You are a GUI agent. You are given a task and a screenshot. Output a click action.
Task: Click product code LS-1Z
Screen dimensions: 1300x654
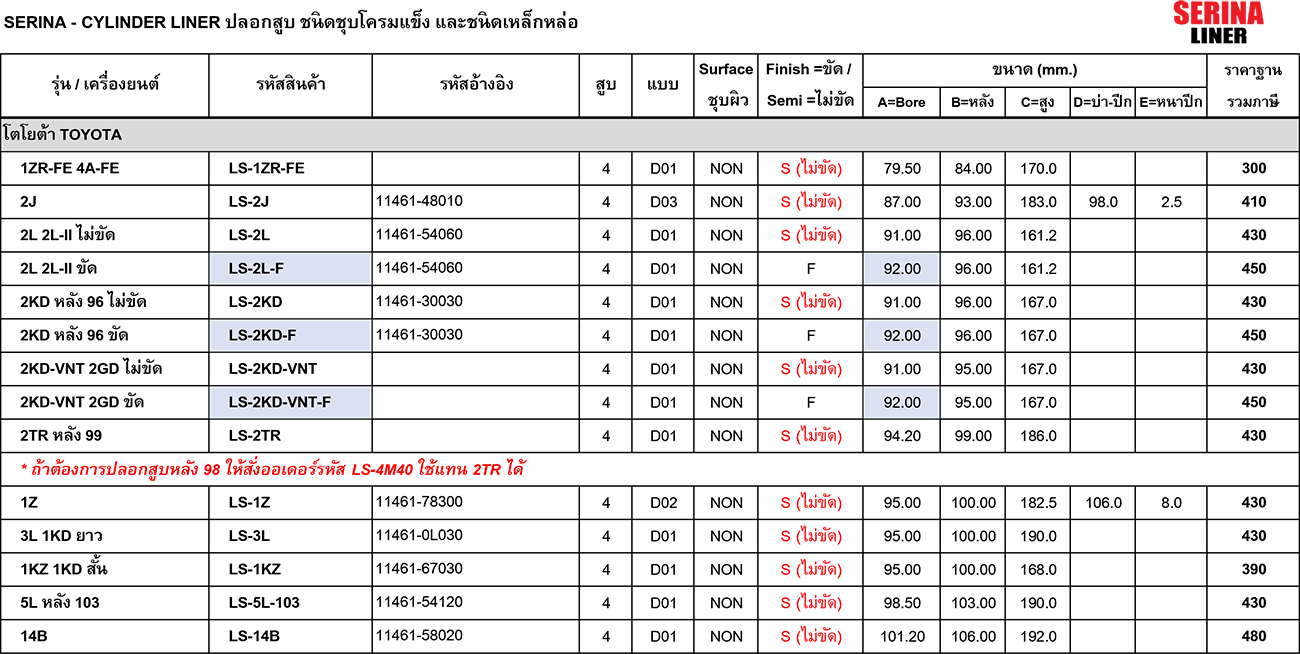click(249, 503)
